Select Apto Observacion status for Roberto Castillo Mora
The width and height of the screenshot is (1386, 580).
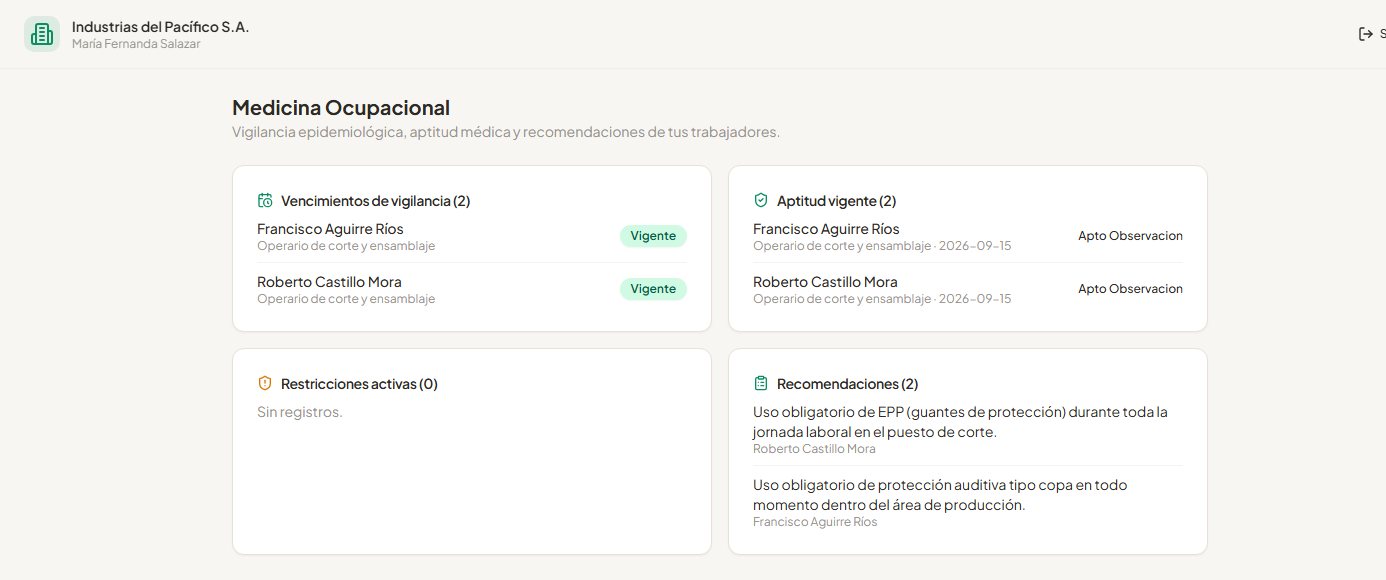tap(1130, 289)
